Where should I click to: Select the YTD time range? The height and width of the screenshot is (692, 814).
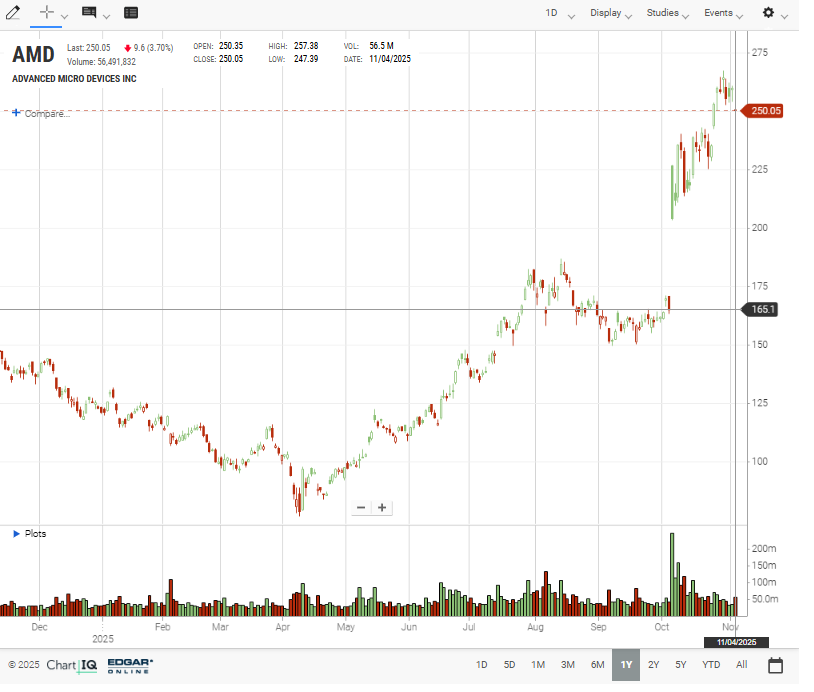click(711, 665)
